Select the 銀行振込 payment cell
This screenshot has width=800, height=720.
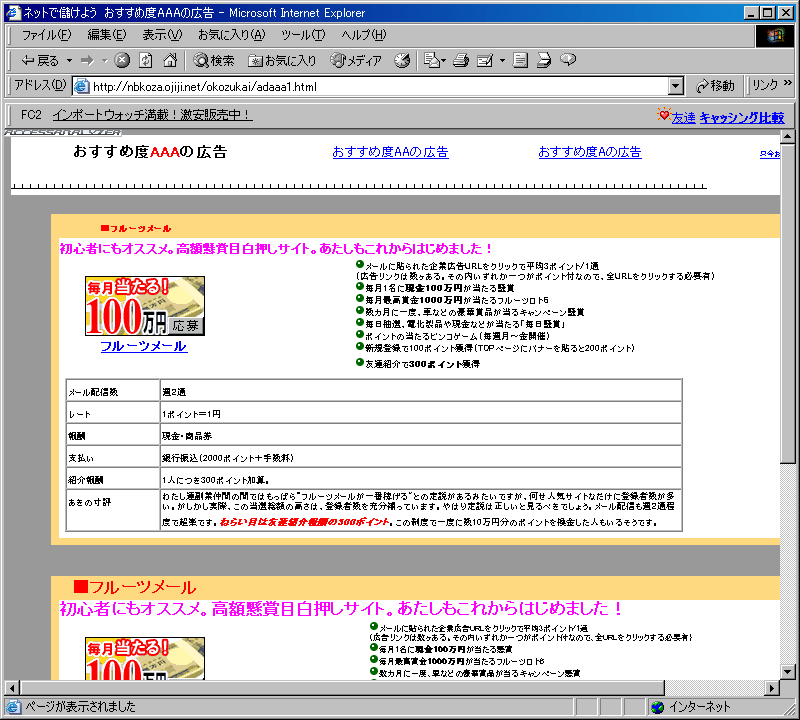click(420, 458)
